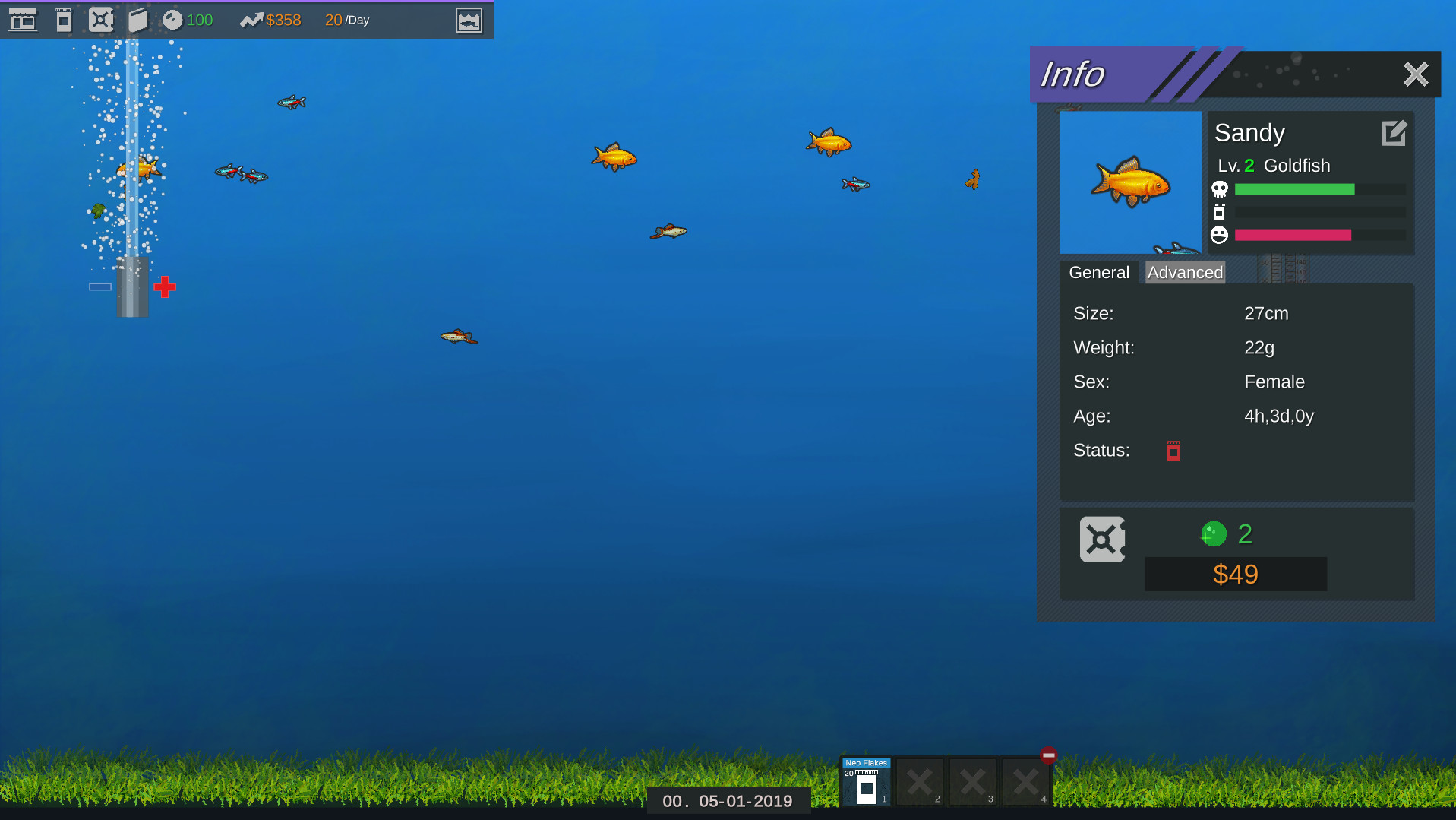
Task: Open the food container icon in the top toolbar
Action: (x=62, y=20)
